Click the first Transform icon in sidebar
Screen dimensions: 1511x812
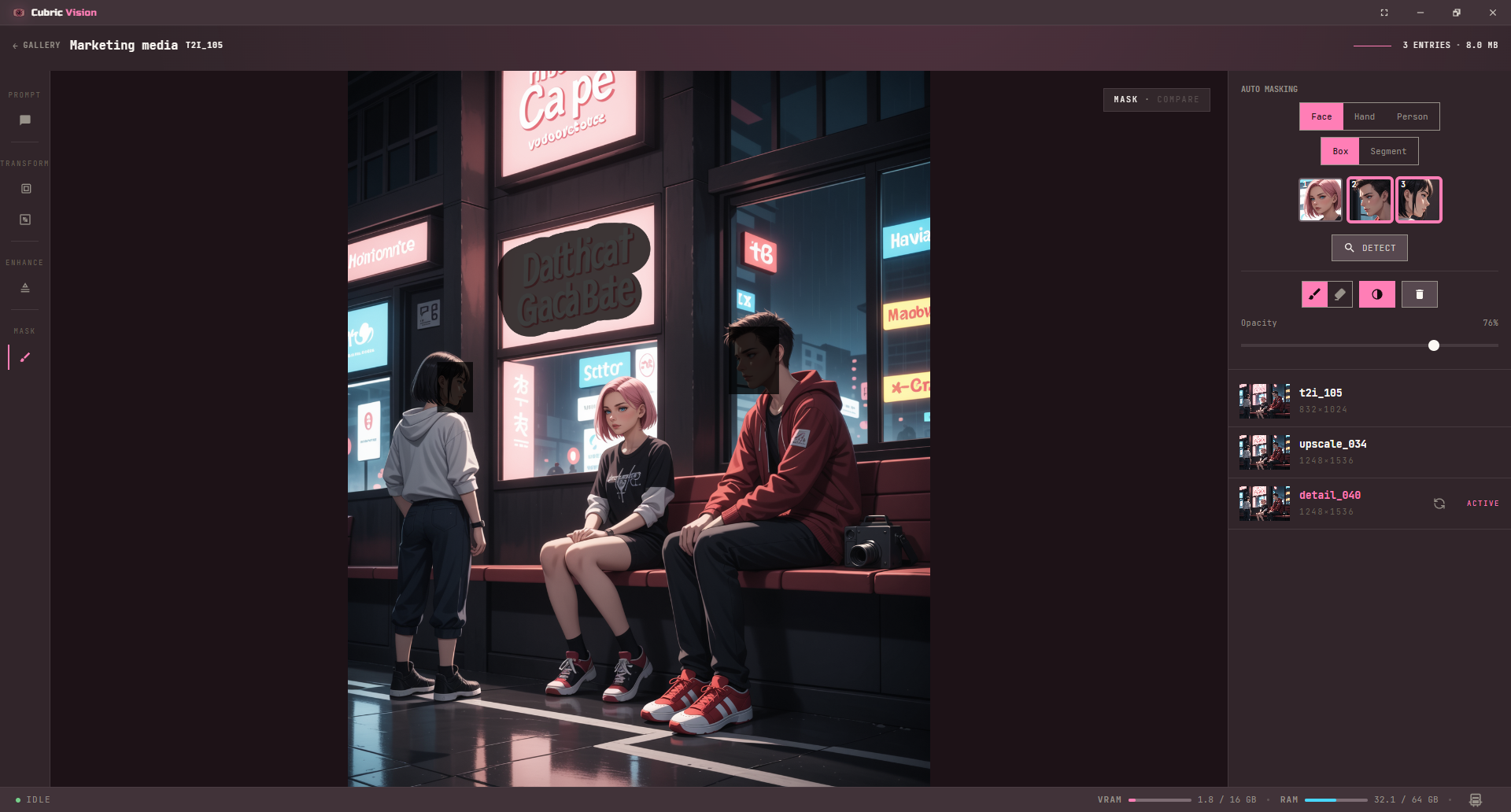pos(25,189)
